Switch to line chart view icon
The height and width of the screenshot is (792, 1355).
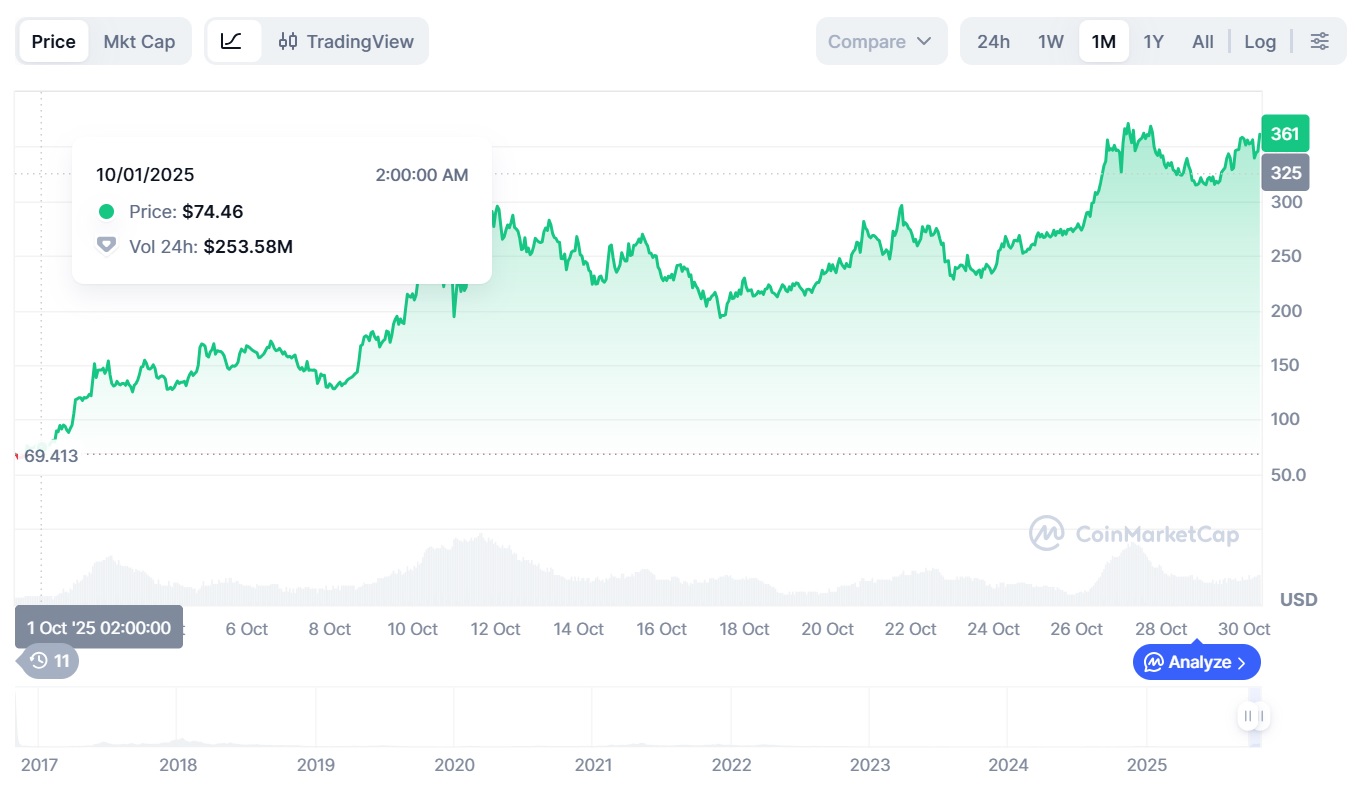(232, 41)
